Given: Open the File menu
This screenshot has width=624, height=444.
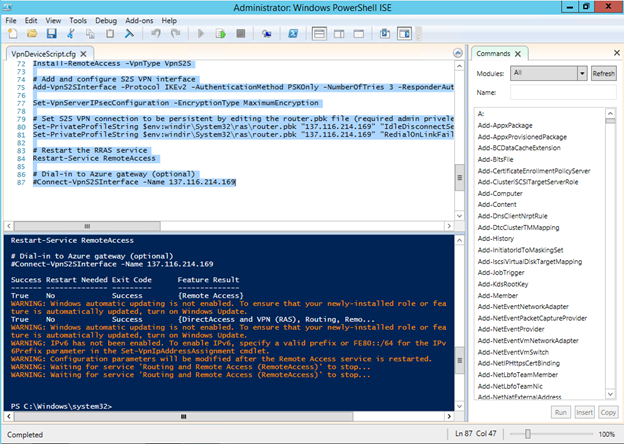Looking at the screenshot, I should 11,21.
